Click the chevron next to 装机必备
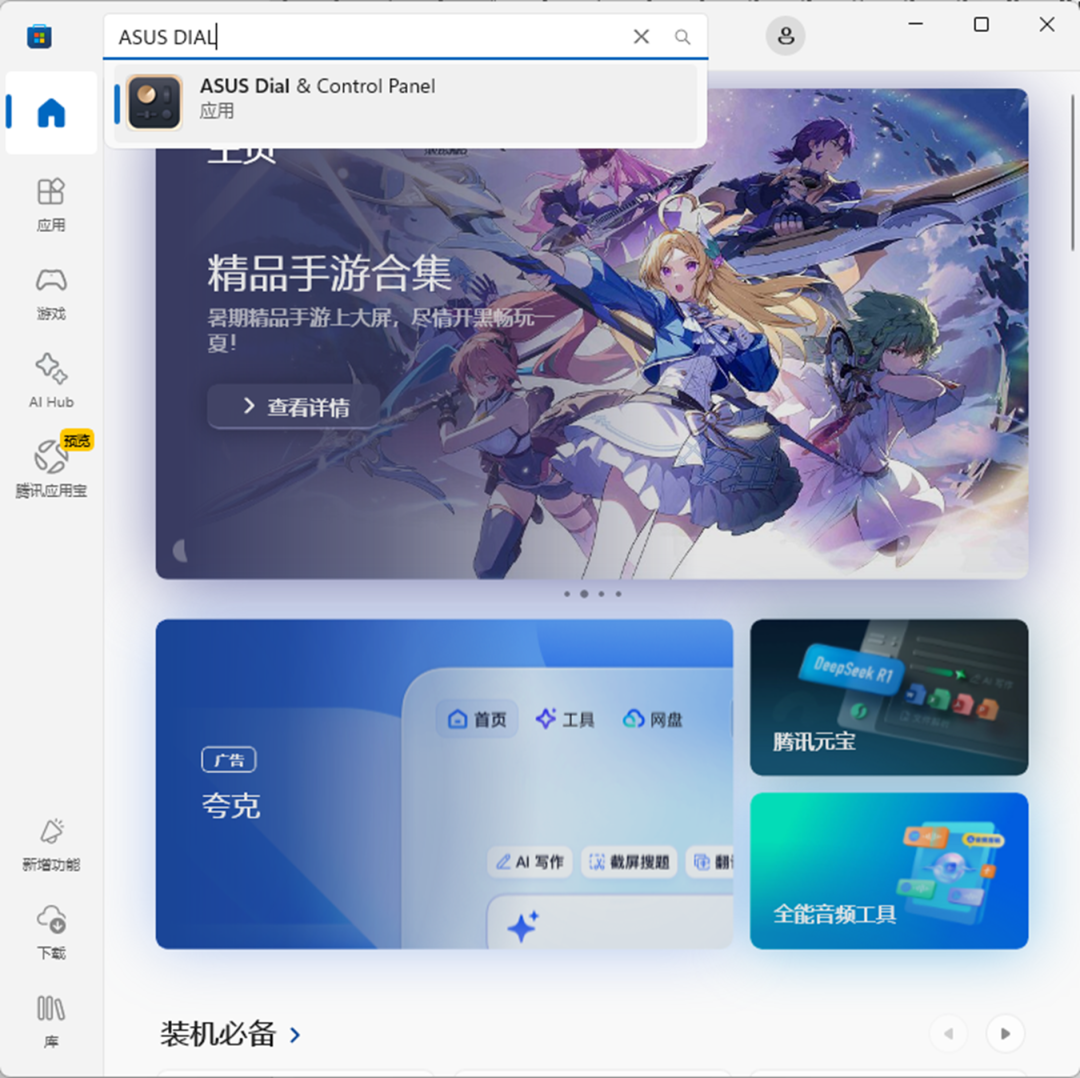 (x=295, y=1035)
